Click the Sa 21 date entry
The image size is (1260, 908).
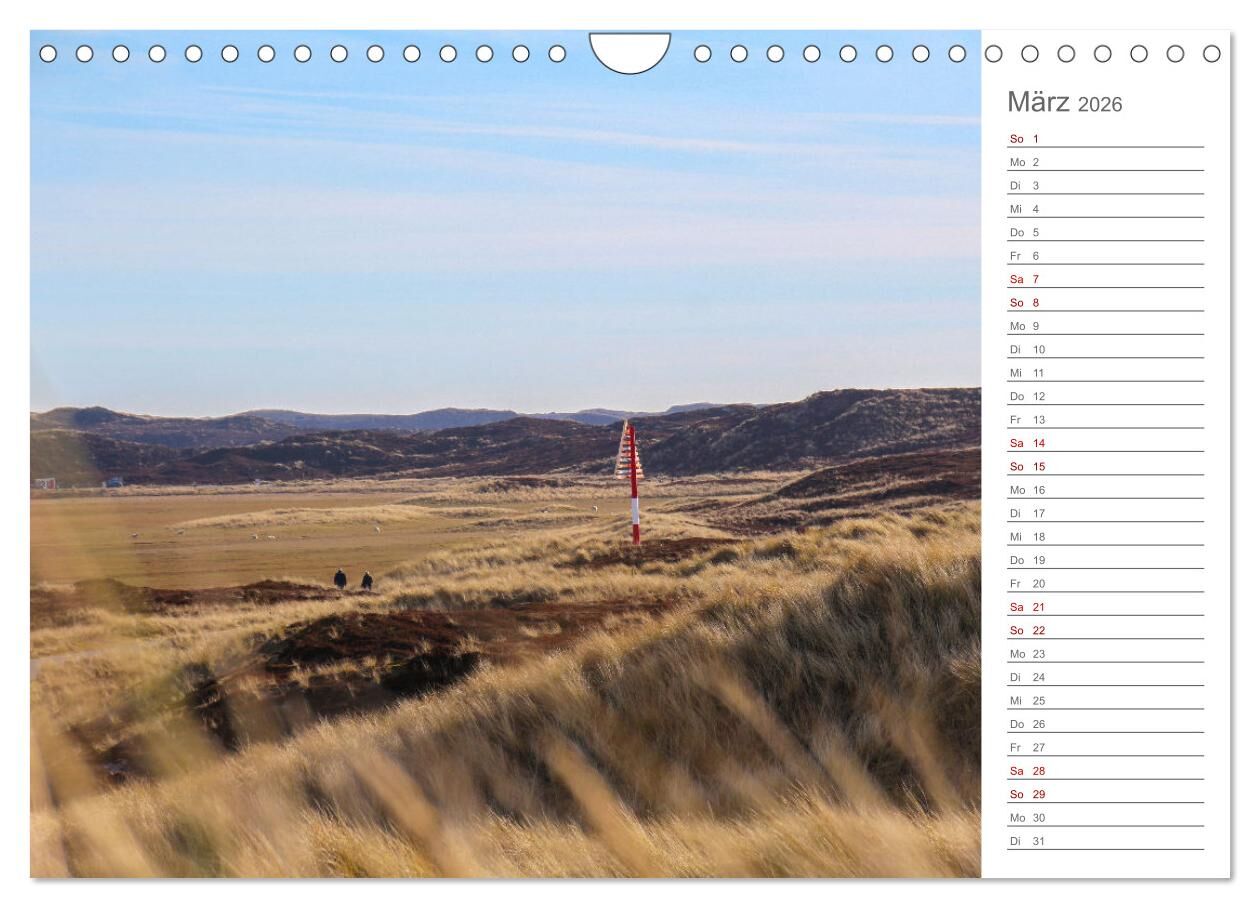1105,607
